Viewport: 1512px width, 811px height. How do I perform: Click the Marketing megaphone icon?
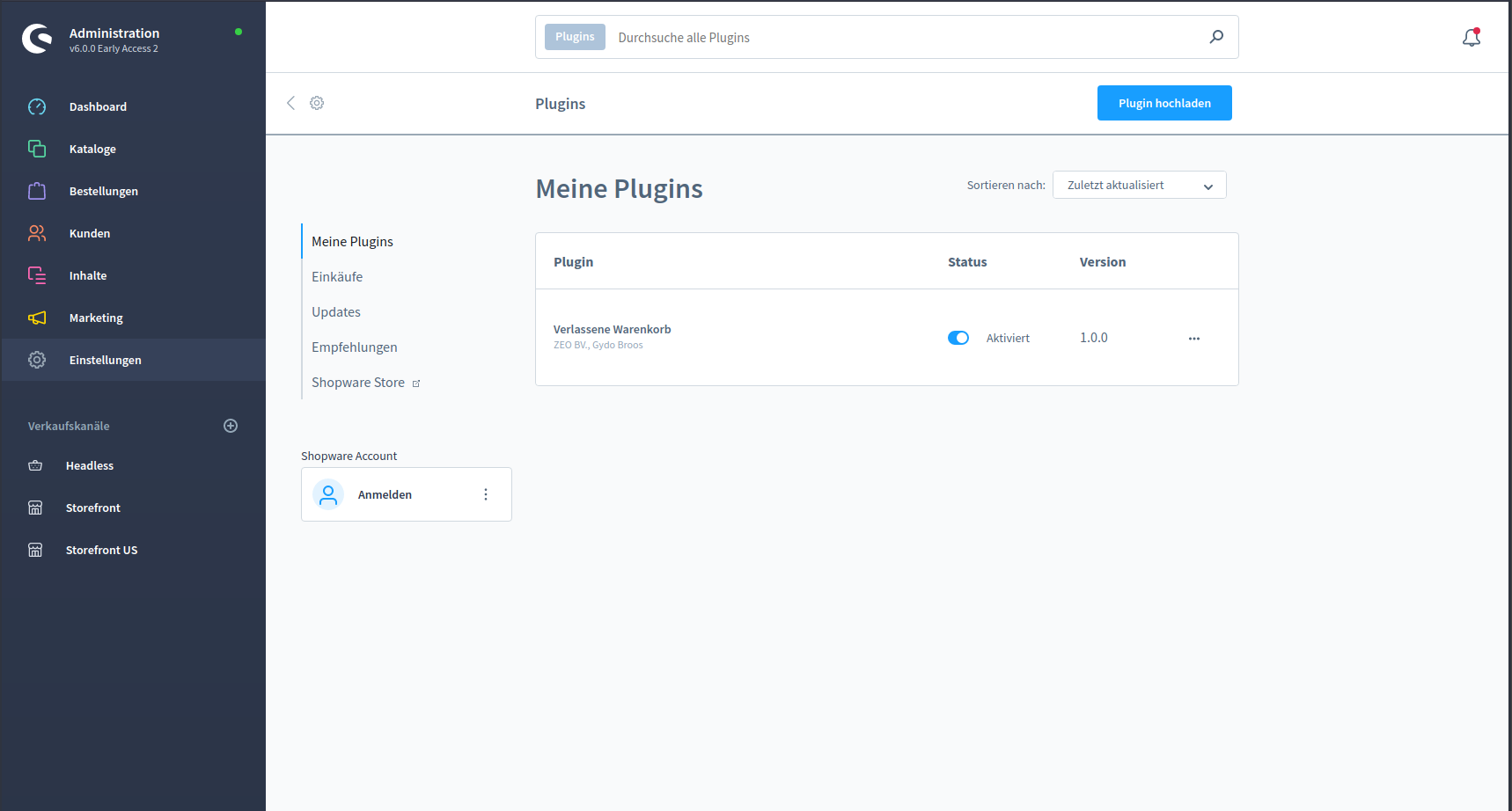coord(37,318)
